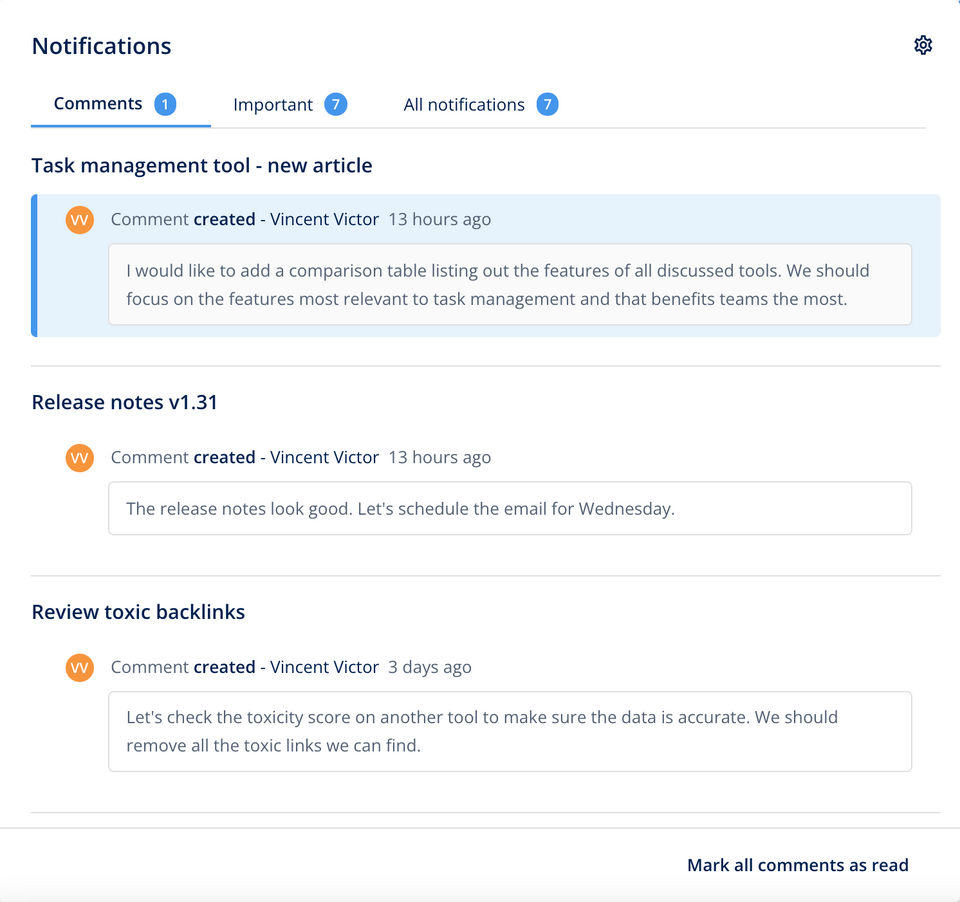Switch to the Comments tab
This screenshot has width=960, height=902.
[98, 104]
